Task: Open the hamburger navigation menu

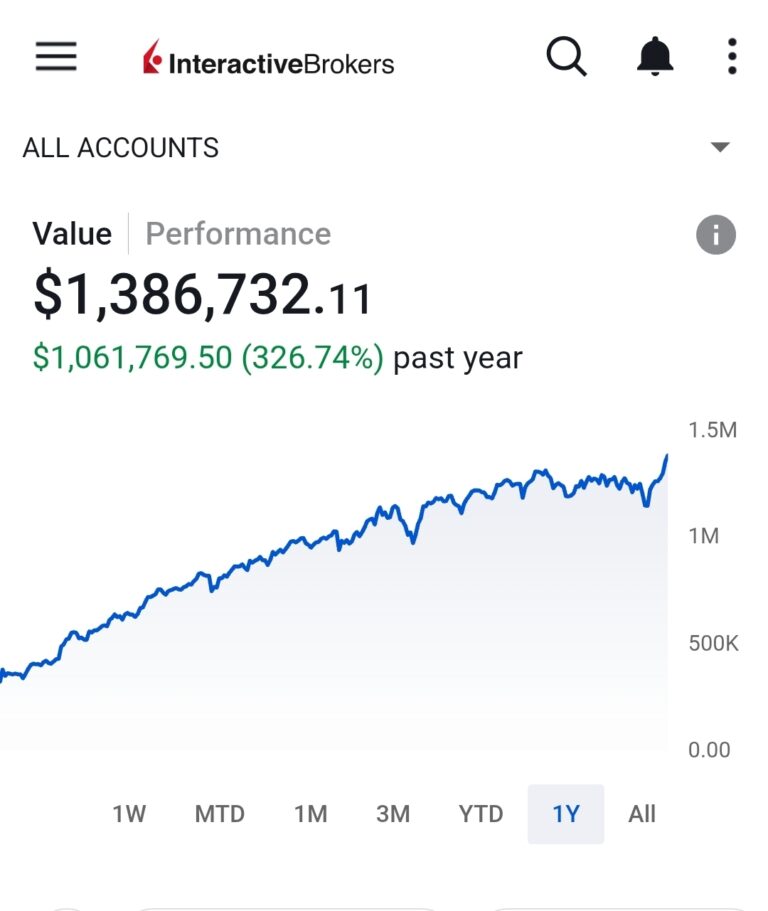Action: pos(56,57)
